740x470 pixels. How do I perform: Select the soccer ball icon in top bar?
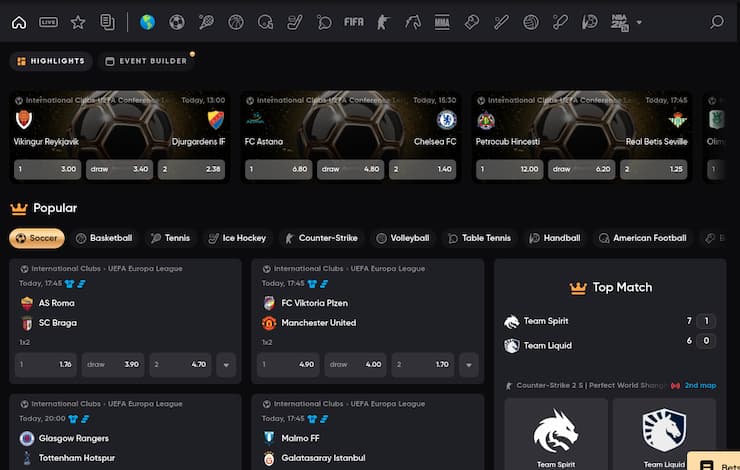point(177,22)
